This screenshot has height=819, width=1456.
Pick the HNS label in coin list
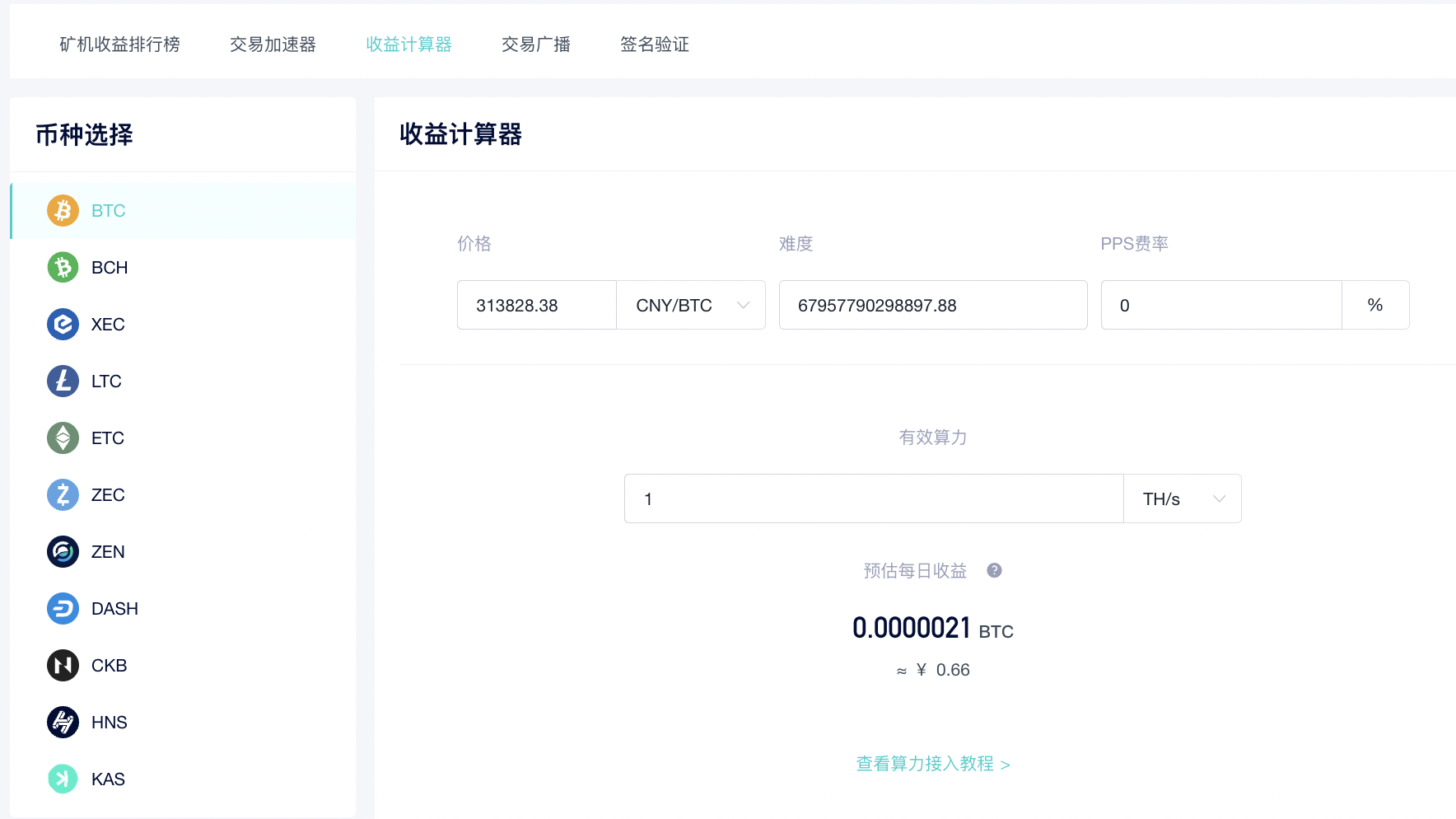[110, 723]
